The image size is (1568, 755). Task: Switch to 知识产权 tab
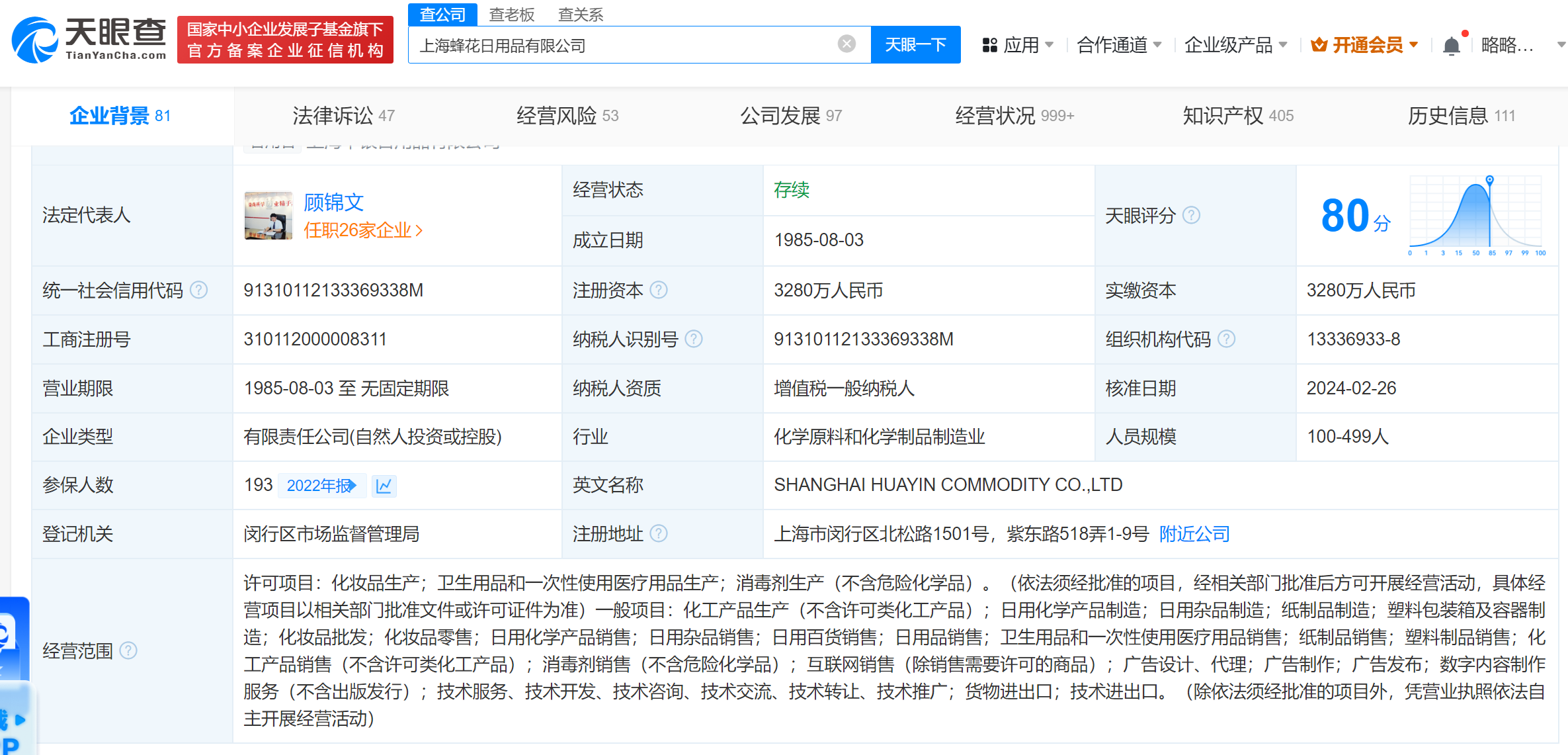pyautogui.click(x=1237, y=116)
